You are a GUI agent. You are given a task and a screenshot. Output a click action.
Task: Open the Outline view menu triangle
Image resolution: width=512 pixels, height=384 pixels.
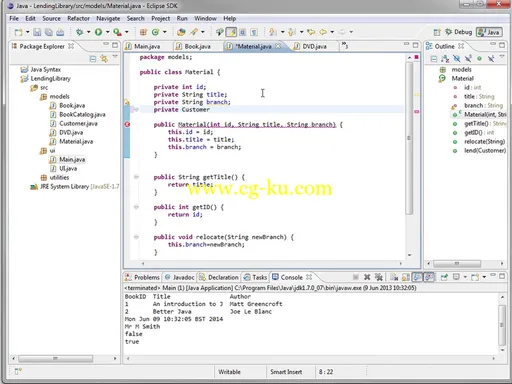502,57
